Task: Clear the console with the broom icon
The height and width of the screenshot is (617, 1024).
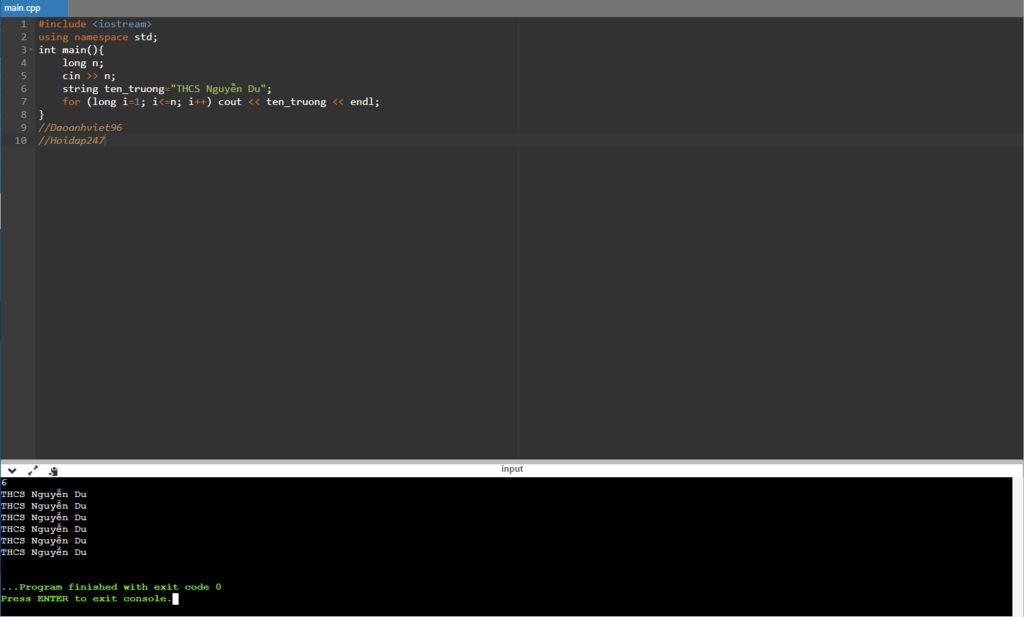Action: pos(54,471)
